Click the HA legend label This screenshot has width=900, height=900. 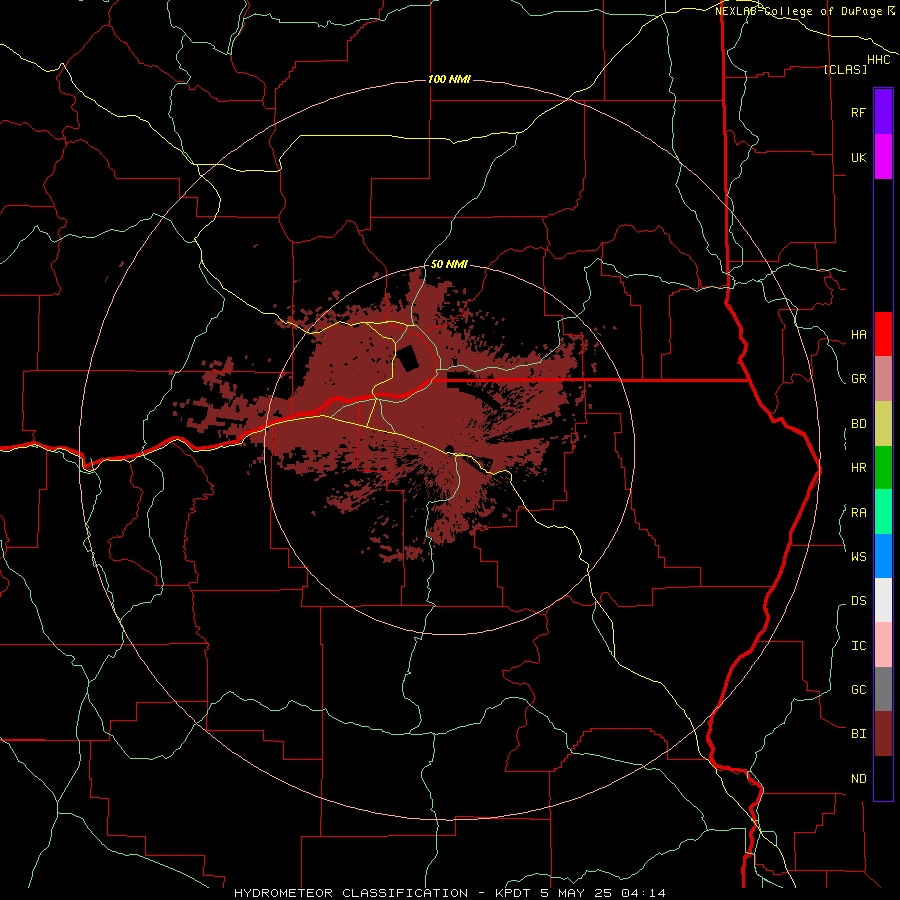858,334
